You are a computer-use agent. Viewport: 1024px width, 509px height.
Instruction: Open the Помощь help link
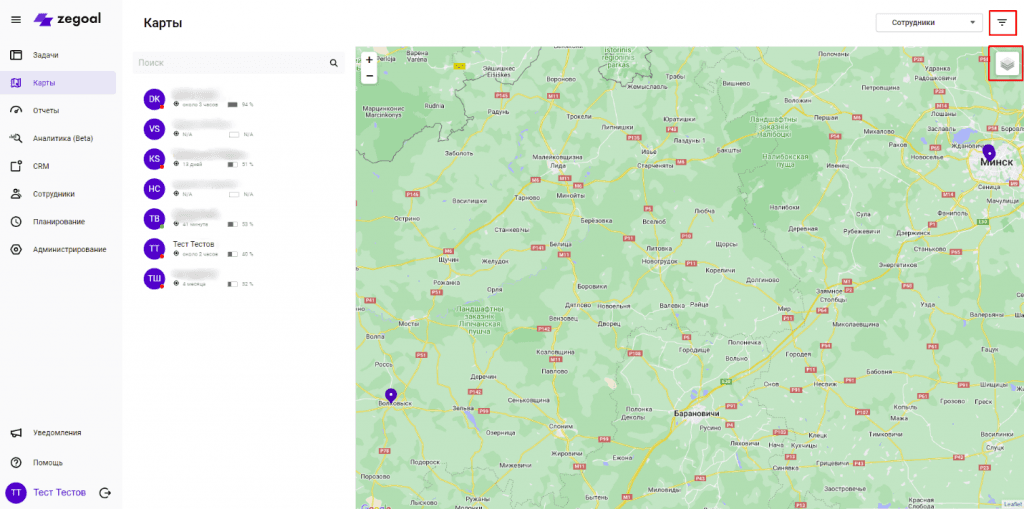pyautogui.click(x=47, y=462)
